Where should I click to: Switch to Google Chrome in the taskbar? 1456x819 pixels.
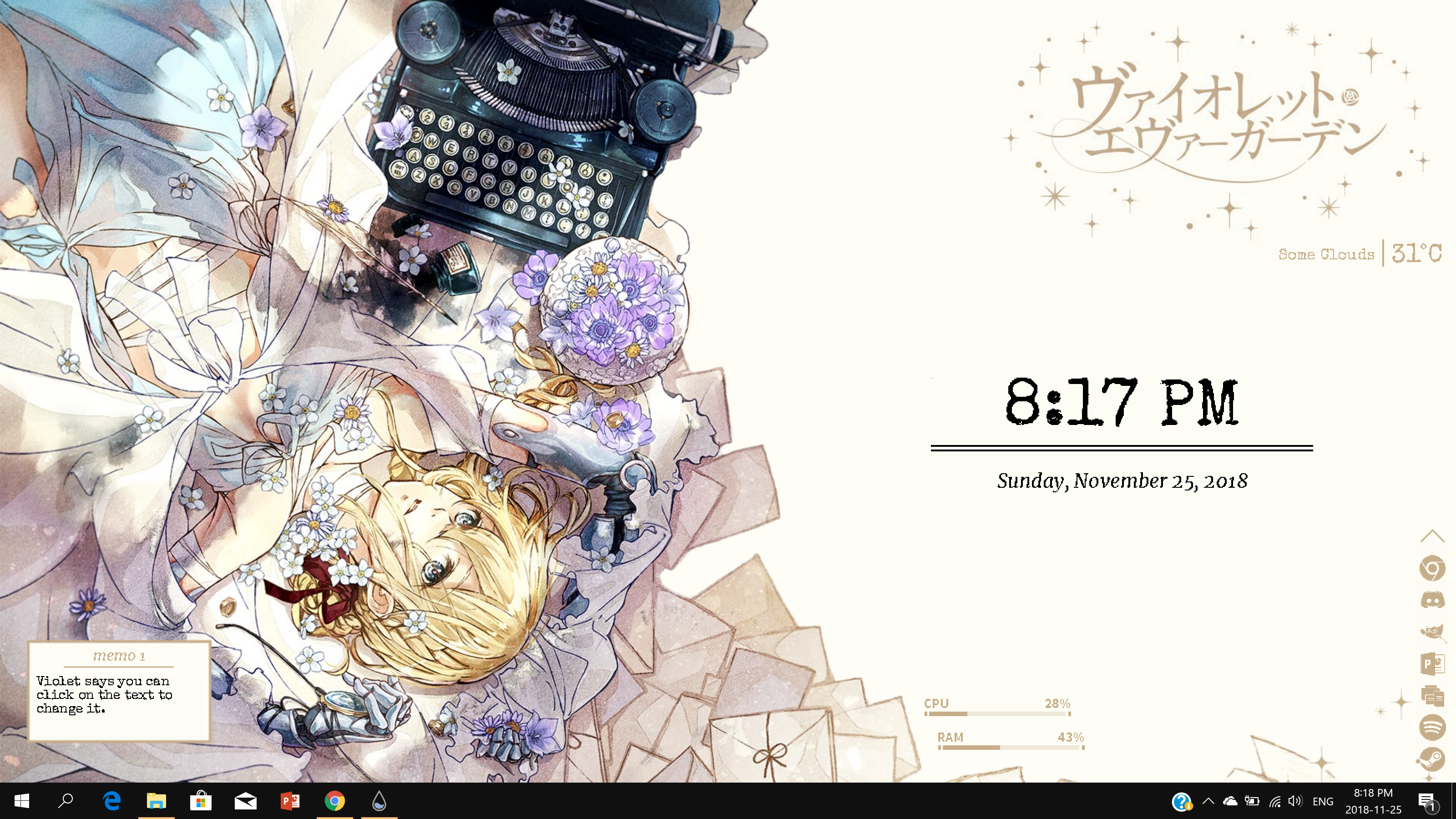click(x=334, y=800)
